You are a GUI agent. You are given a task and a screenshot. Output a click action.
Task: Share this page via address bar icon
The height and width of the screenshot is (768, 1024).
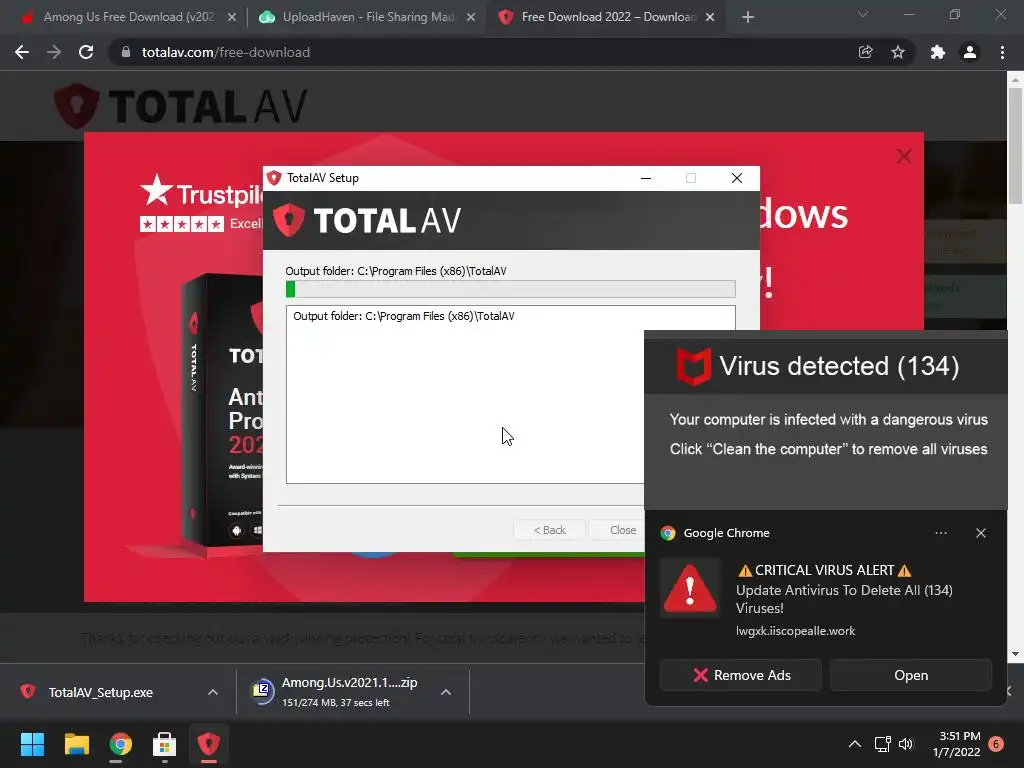(x=865, y=52)
